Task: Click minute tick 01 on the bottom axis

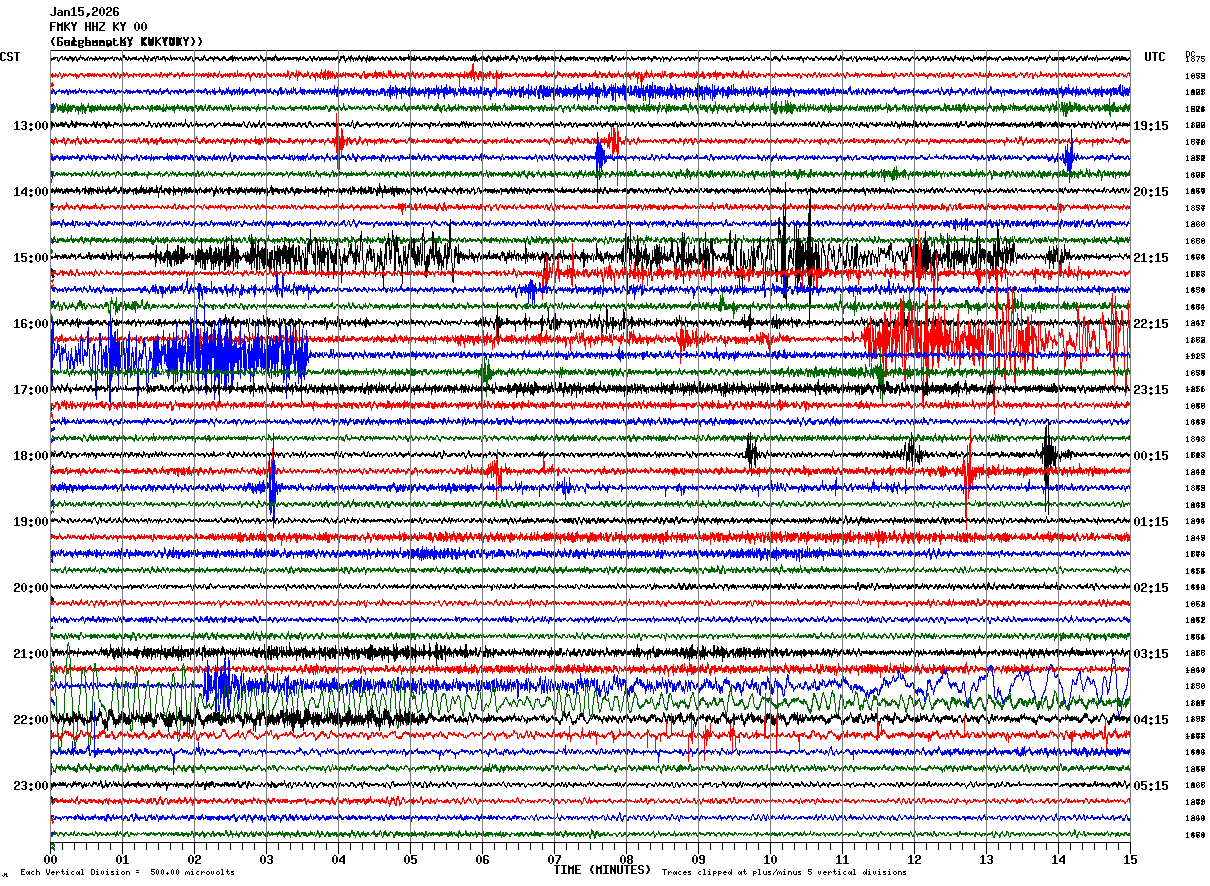Action: pos(122,859)
